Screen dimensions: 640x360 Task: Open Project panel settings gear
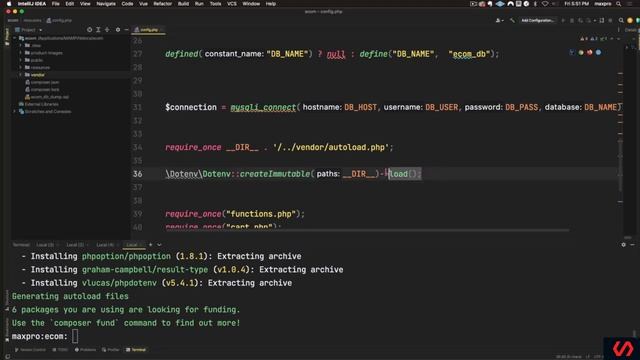[x=118, y=30]
